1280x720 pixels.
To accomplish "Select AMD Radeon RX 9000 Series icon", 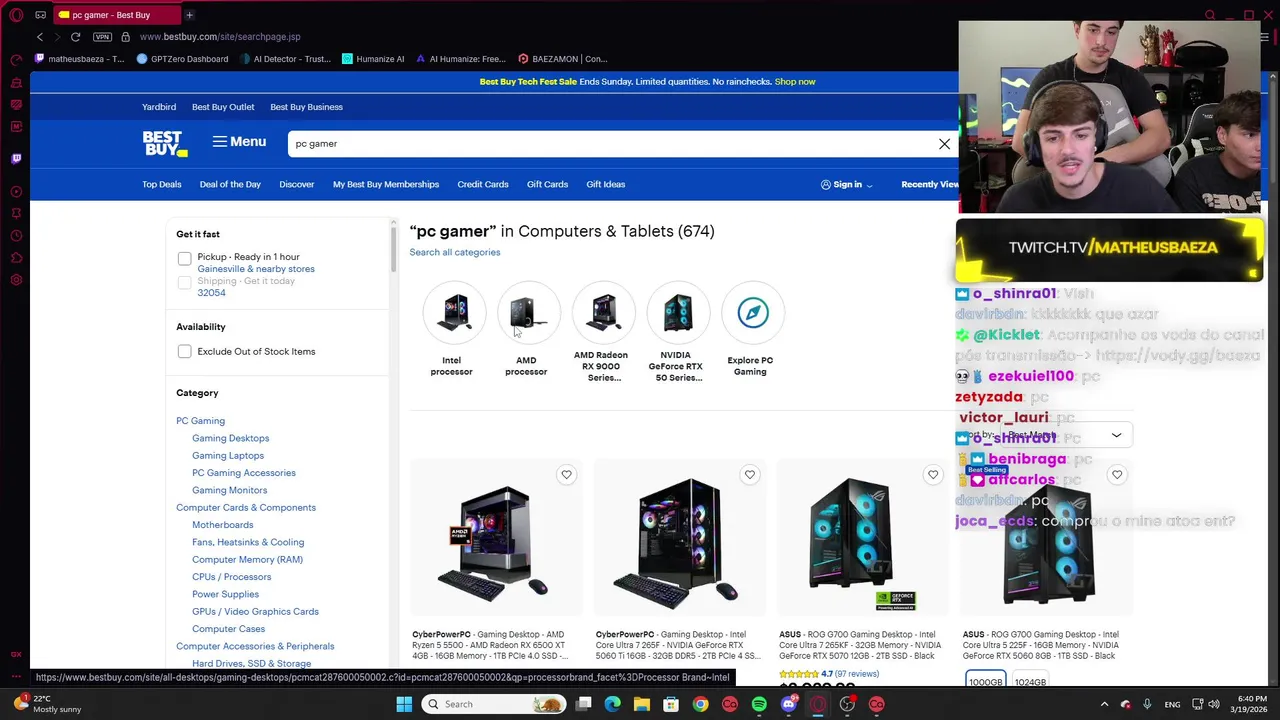I will click(x=603, y=313).
